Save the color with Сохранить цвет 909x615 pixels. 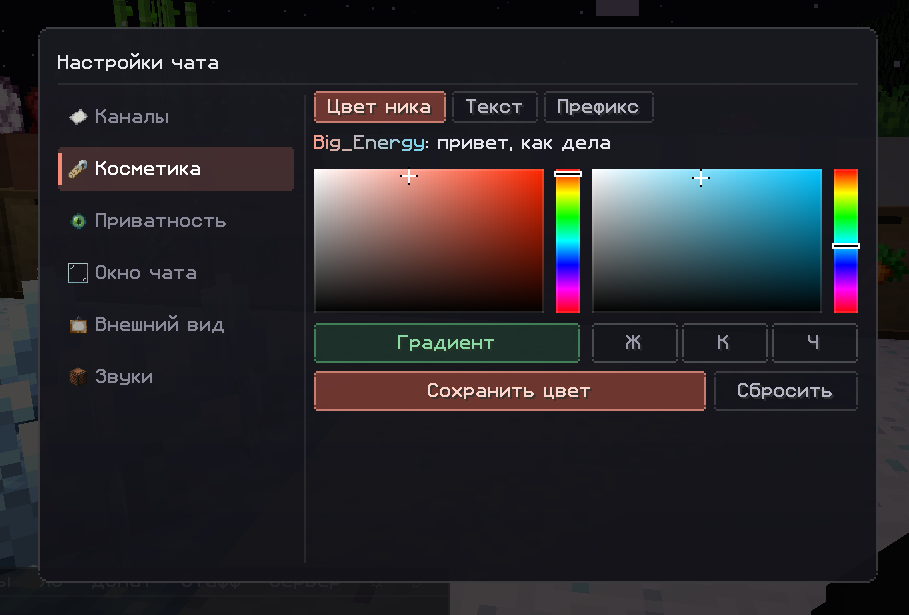[x=510, y=391]
